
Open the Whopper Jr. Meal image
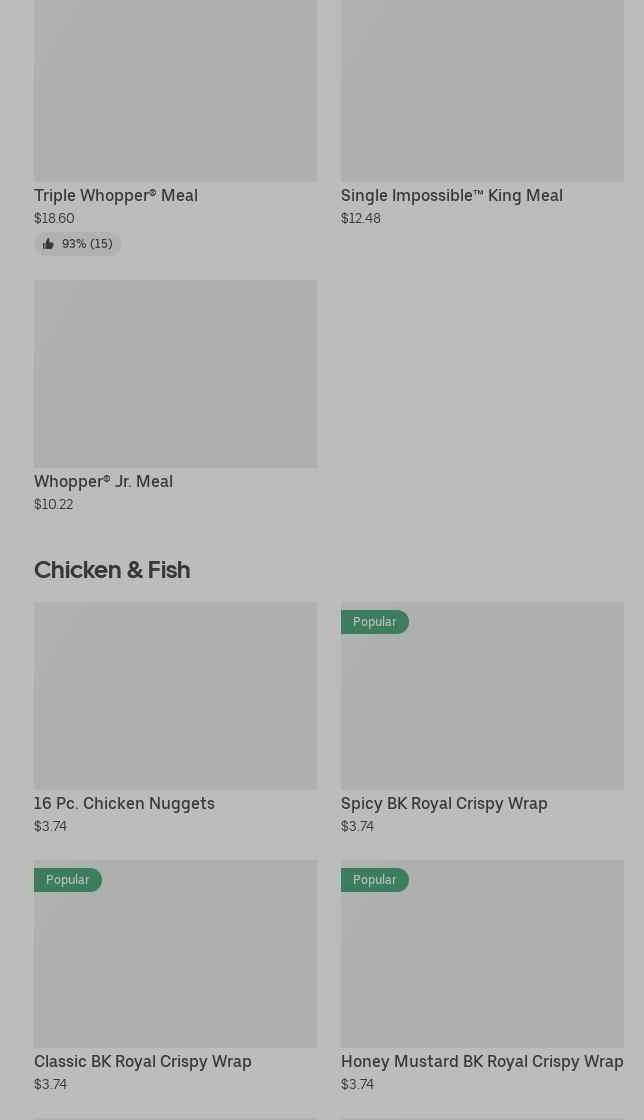click(175, 373)
